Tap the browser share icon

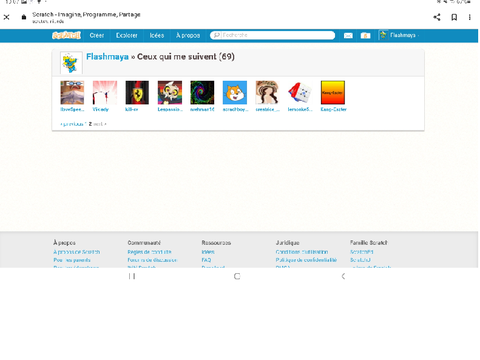[x=437, y=17]
